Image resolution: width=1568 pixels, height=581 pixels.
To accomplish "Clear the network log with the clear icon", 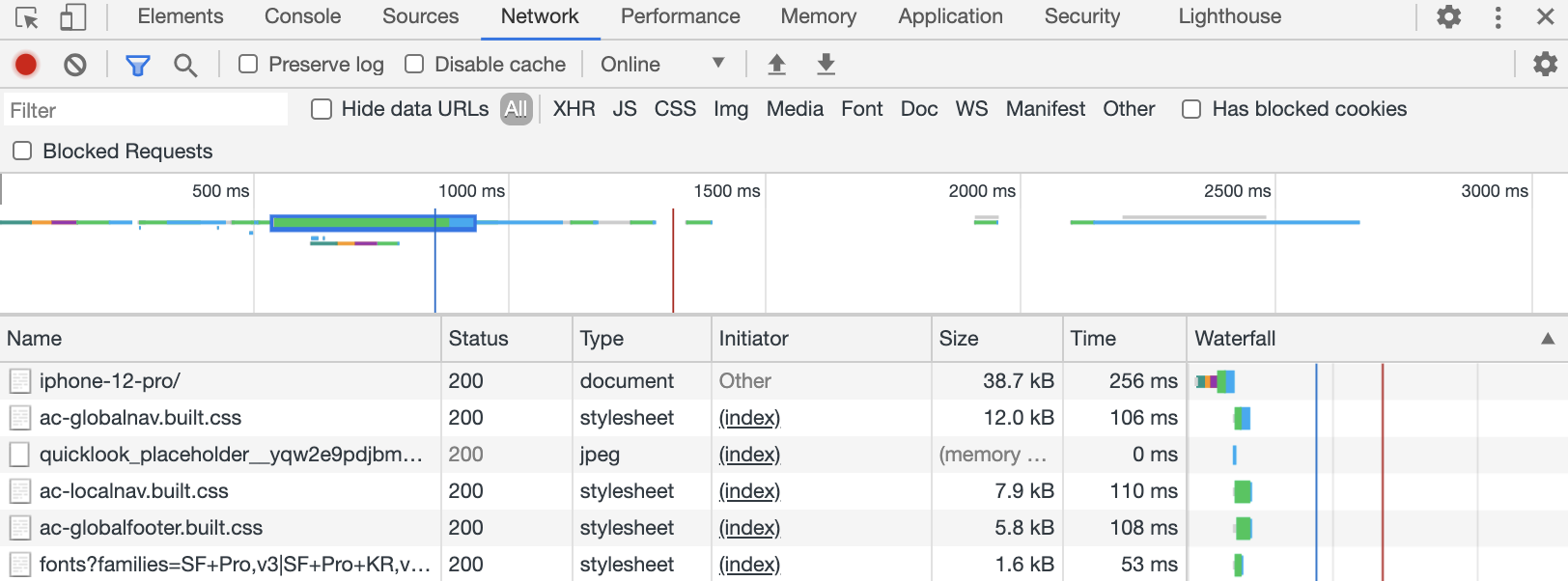I will [75, 65].
